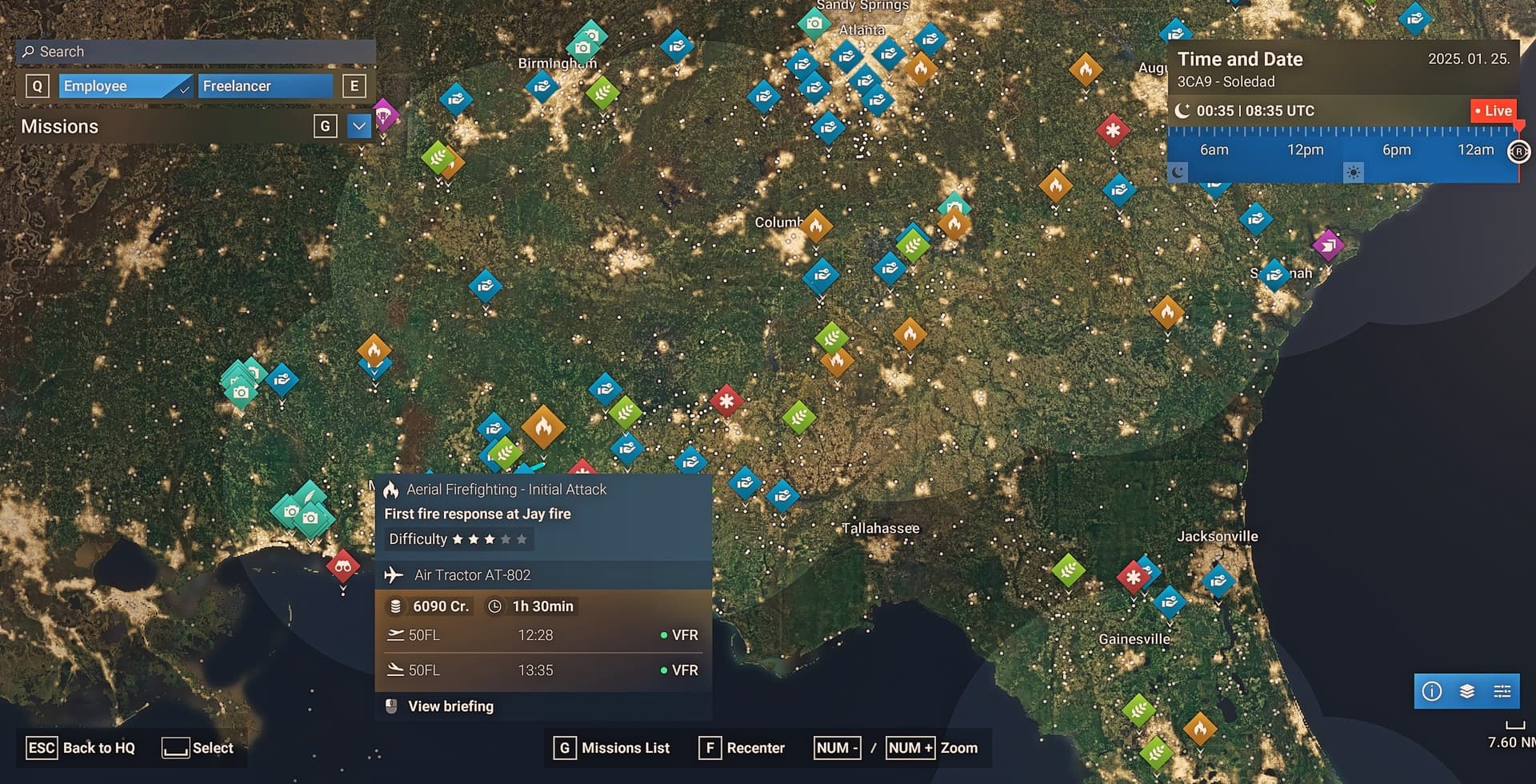
Task: Click View briefing for the Jay fire
Action: click(x=450, y=706)
